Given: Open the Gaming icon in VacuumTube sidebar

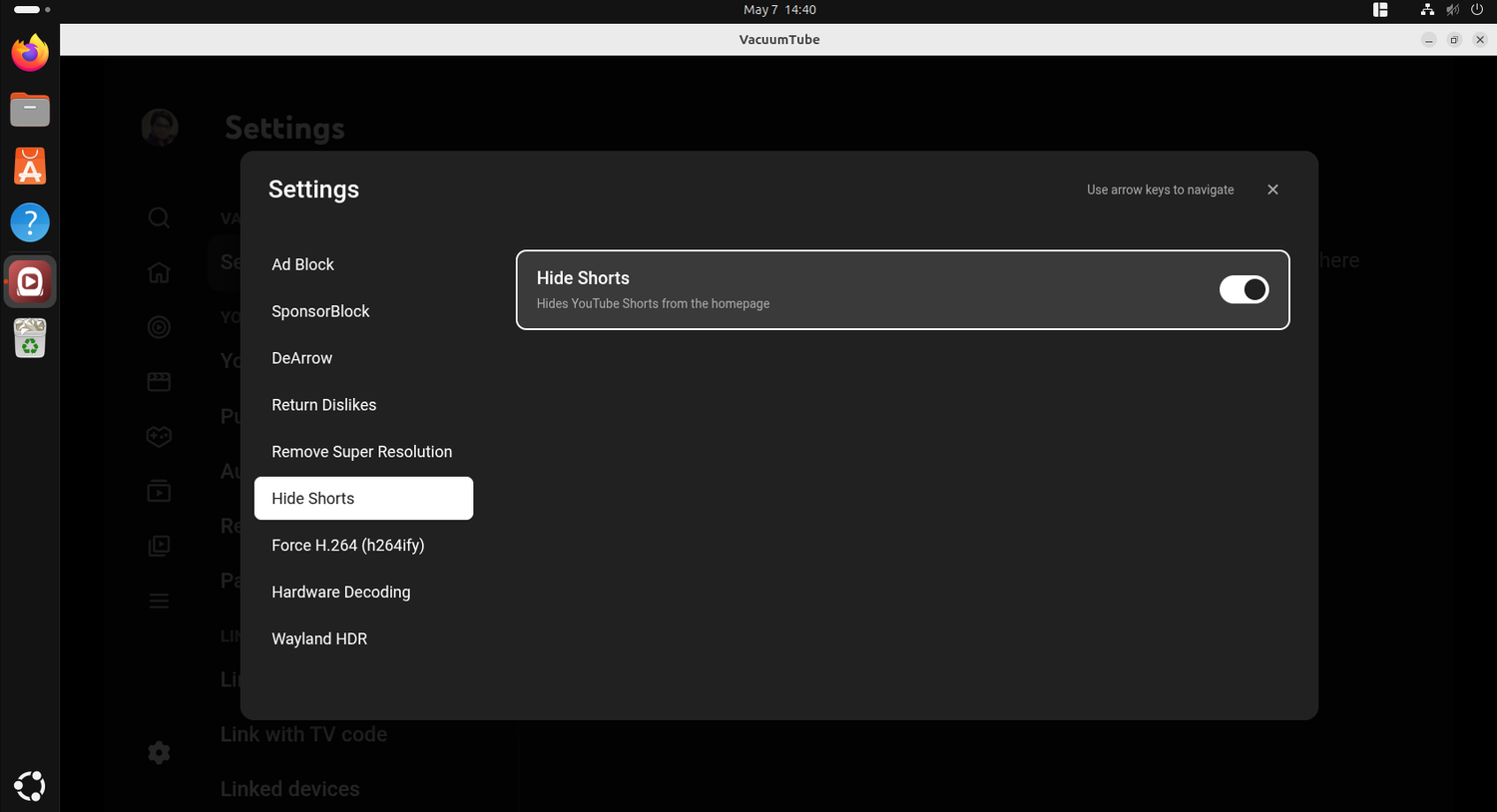Looking at the screenshot, I should click(x=159, y=436).
